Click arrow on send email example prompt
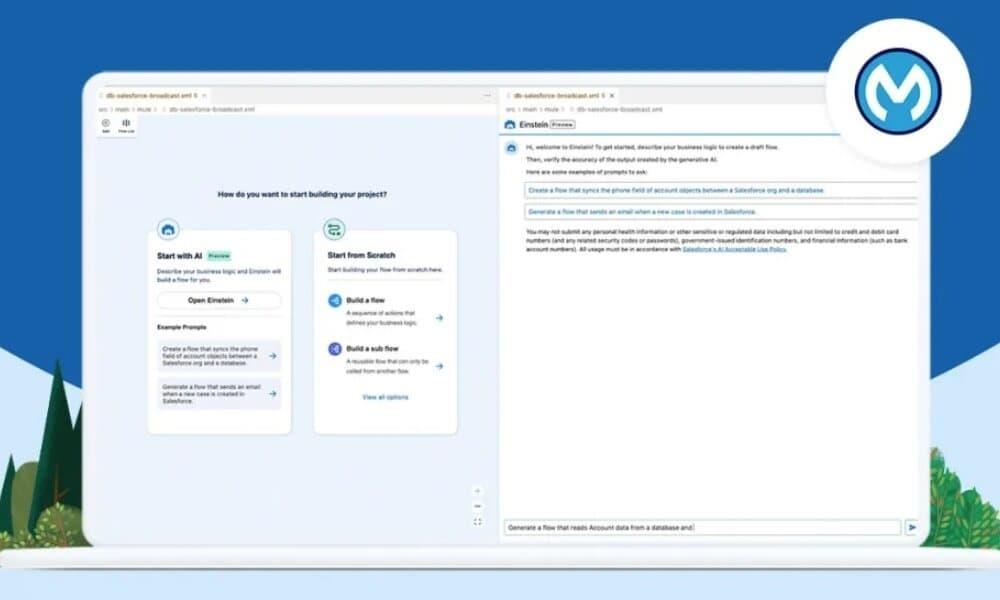 [273, 394]
